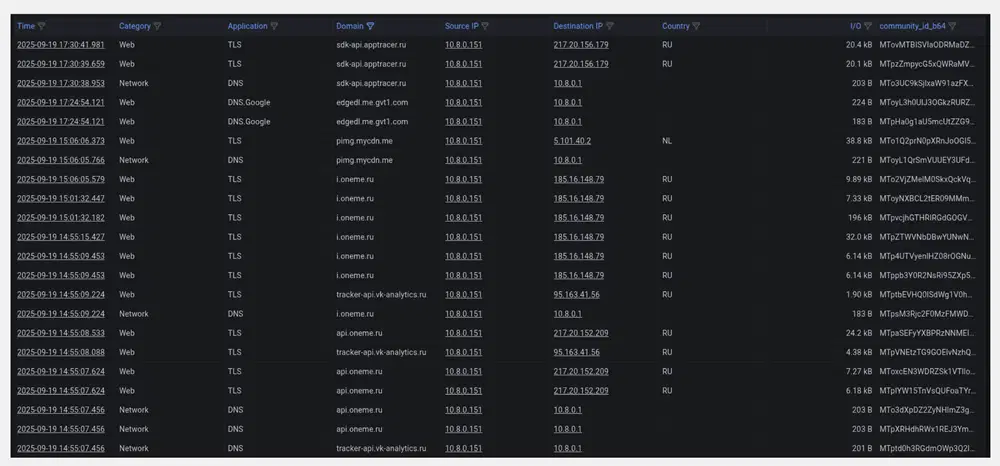Image resolution: width=1000 pixels, height=466 pixels.
Task: Follow 185.16.148.79 in the 196 kB row
Action: click(579, 217)
